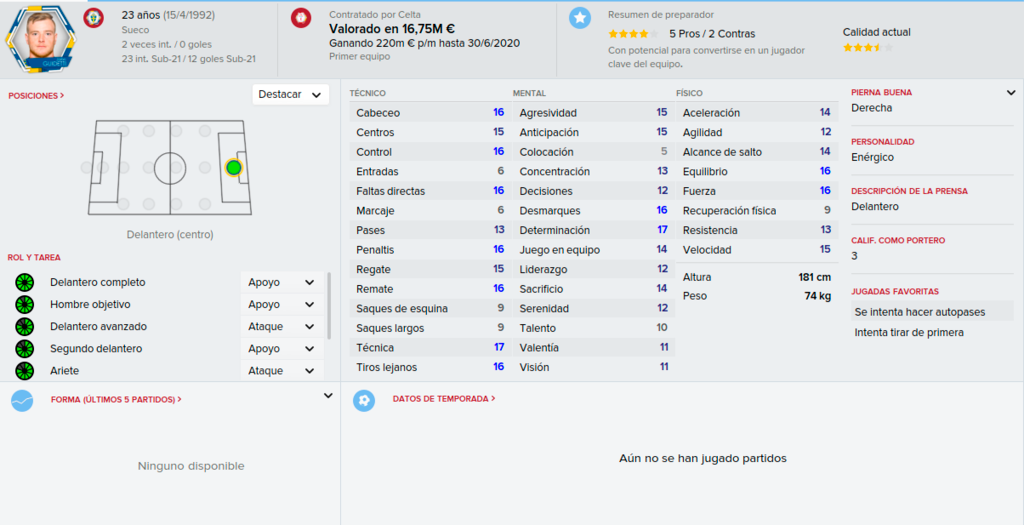Collapse the Pierna buena side panel chevron
Viewport: 1024px width, 525px height.
pyautogui.click(x=1011, y=93)
